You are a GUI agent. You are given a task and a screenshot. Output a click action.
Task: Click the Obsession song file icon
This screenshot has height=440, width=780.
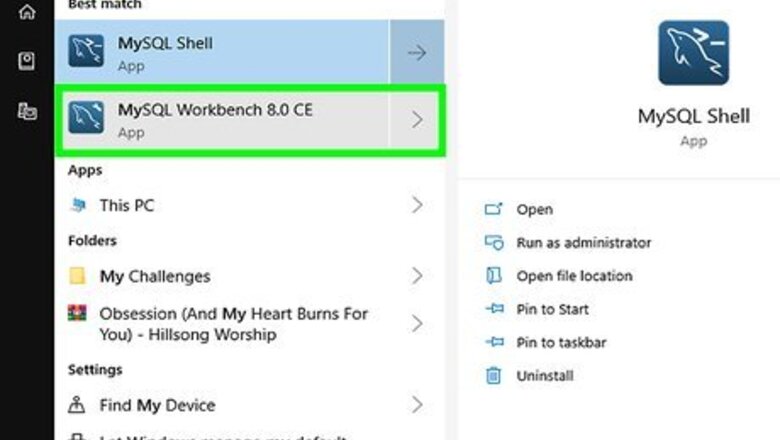[77, 314]
